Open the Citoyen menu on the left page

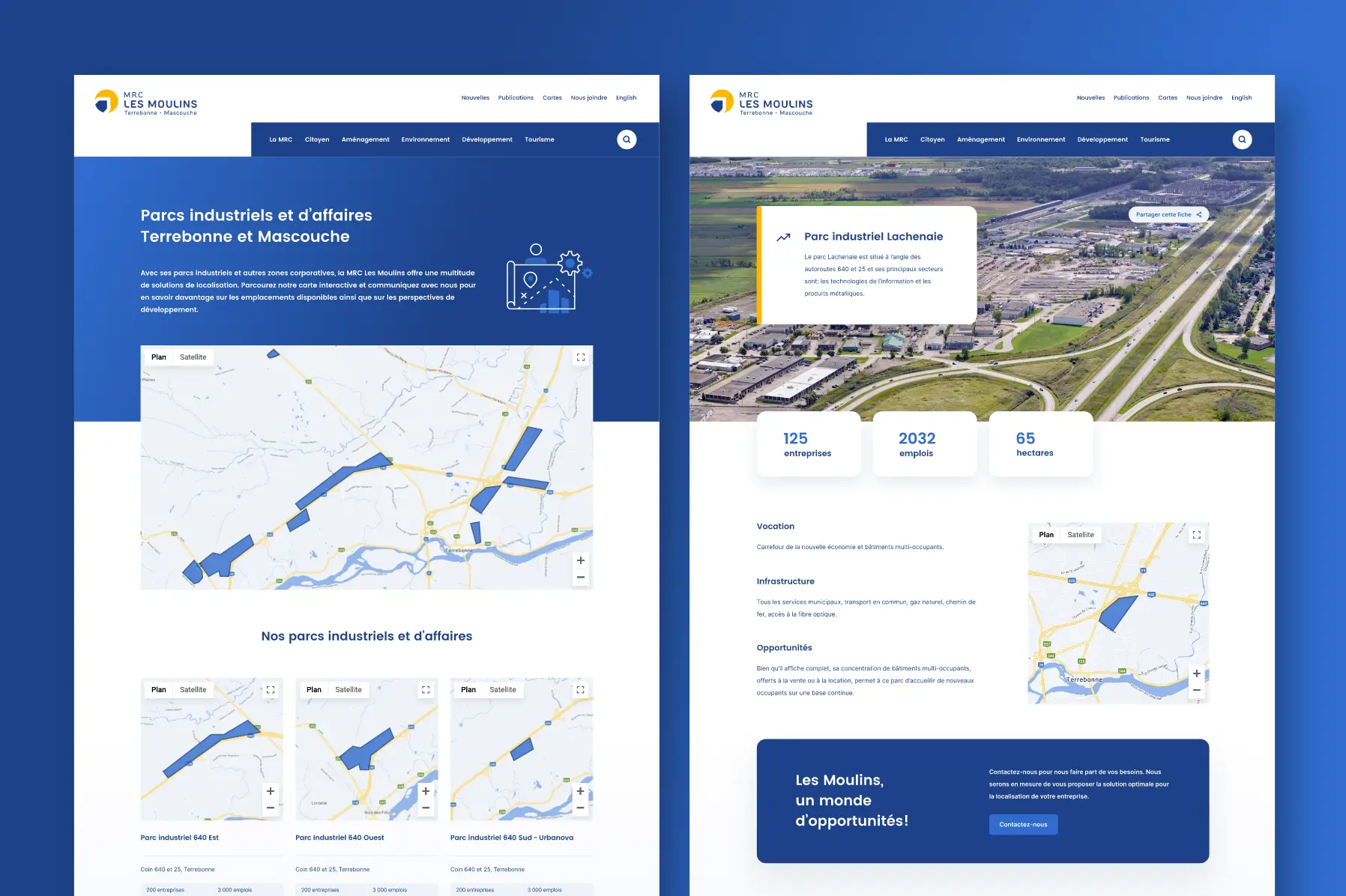tap(317, 139)
